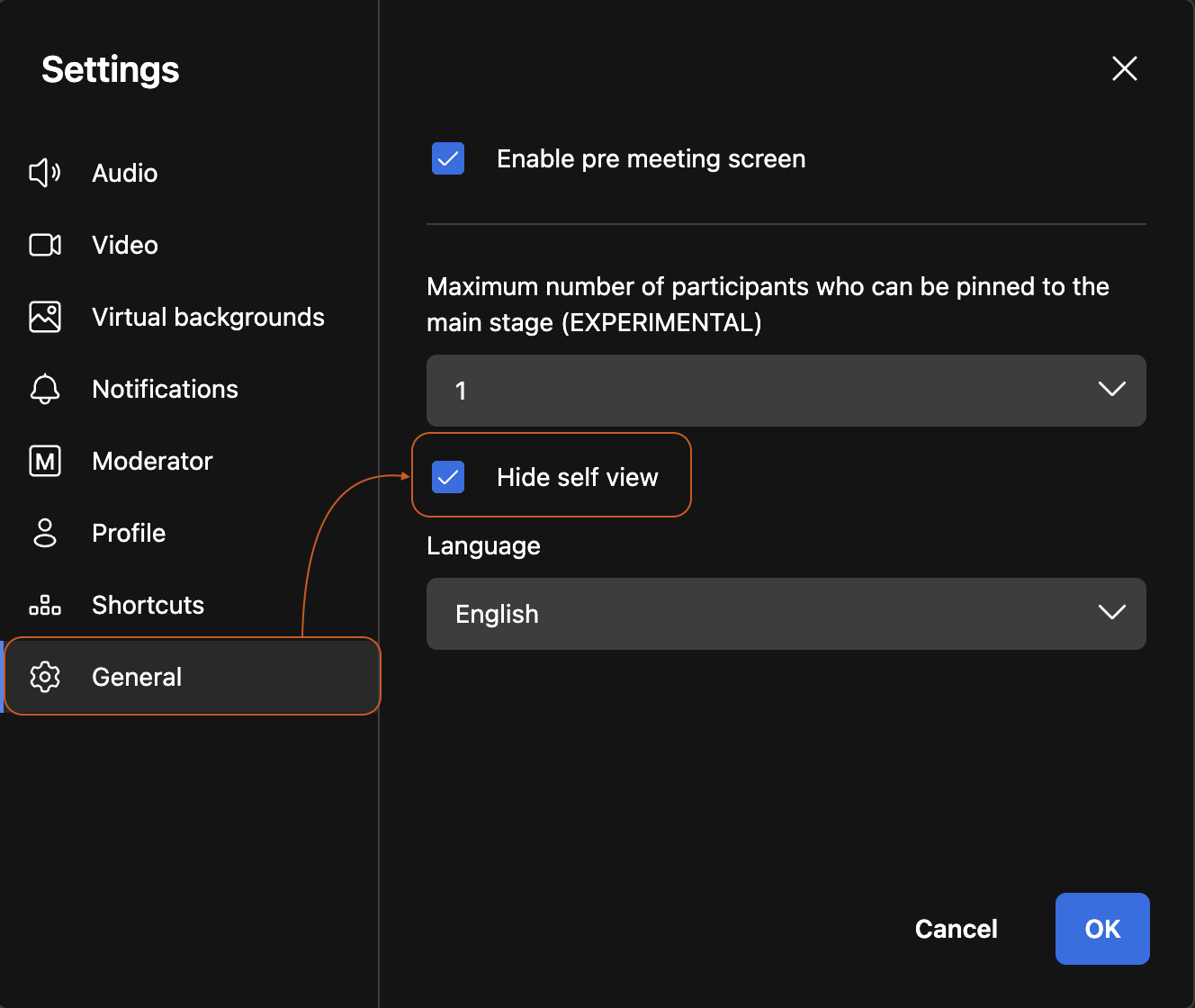Toggle the Hide self view checkbox
This screenshot has height=1008, width=1195.
[x=448, y=477]
